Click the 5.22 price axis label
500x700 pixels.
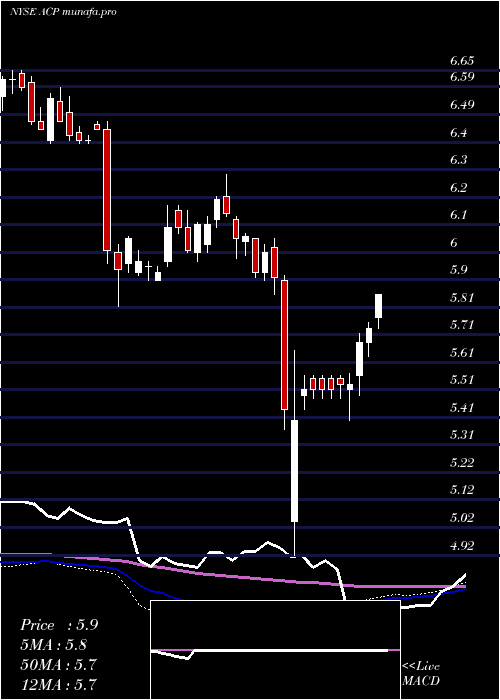click(462, 463)
